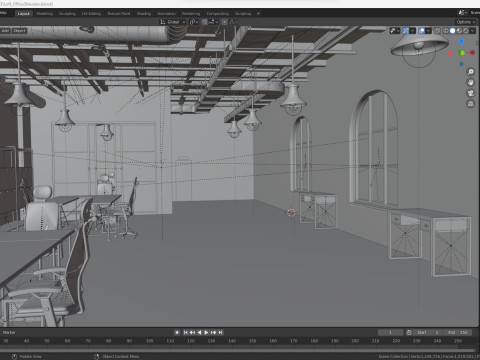Toggle X-ray mode
This screenshot has width=480, height=360.
pos(437,31)
